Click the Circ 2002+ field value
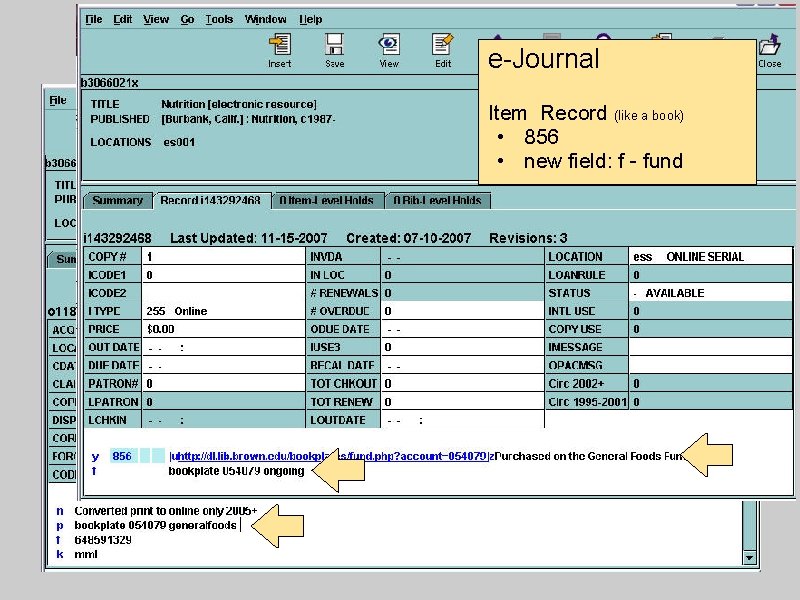The image size is (800, 600). [711, 384]
